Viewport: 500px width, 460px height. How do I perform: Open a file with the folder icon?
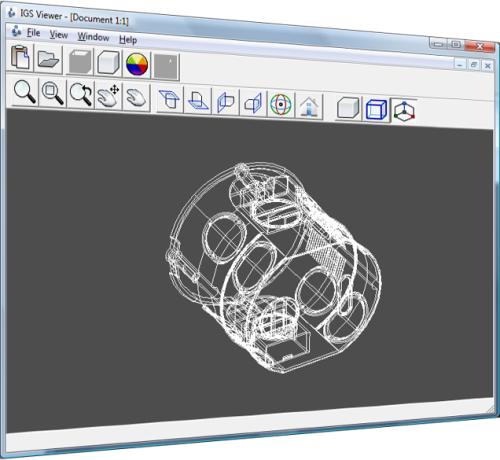click(48, 59)
